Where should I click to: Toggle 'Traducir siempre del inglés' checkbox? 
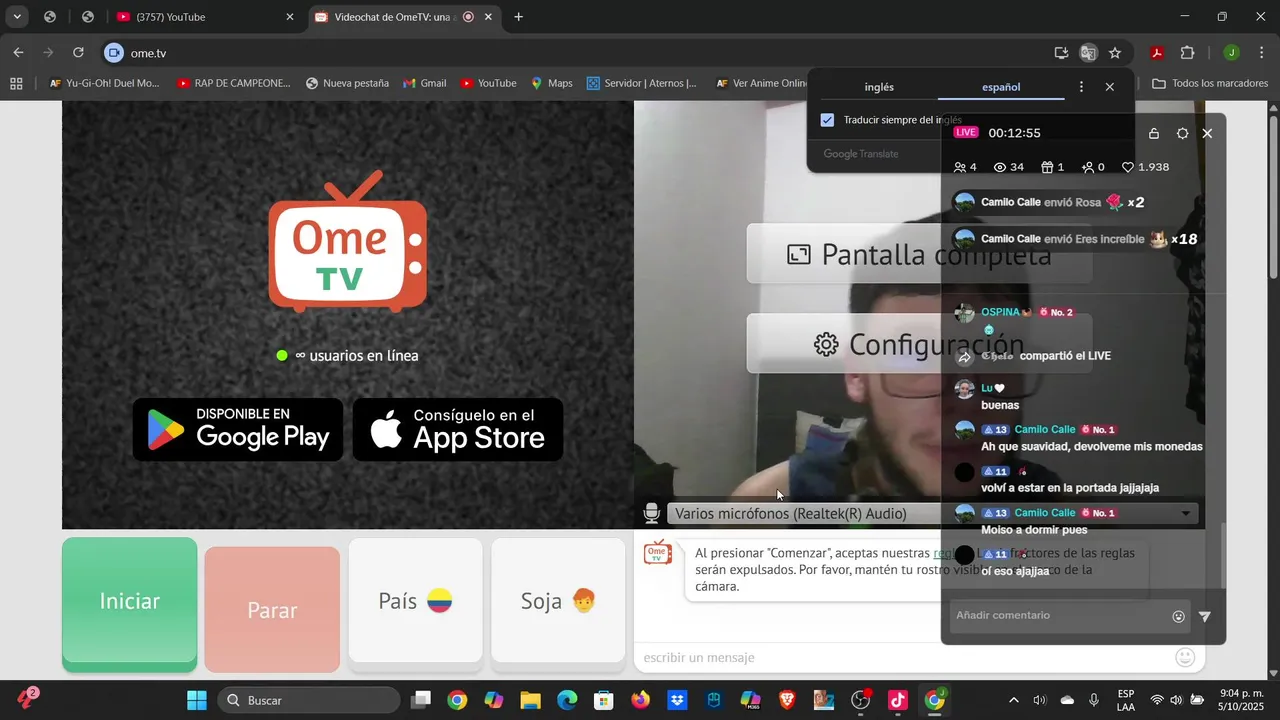(x=827, y=120)
